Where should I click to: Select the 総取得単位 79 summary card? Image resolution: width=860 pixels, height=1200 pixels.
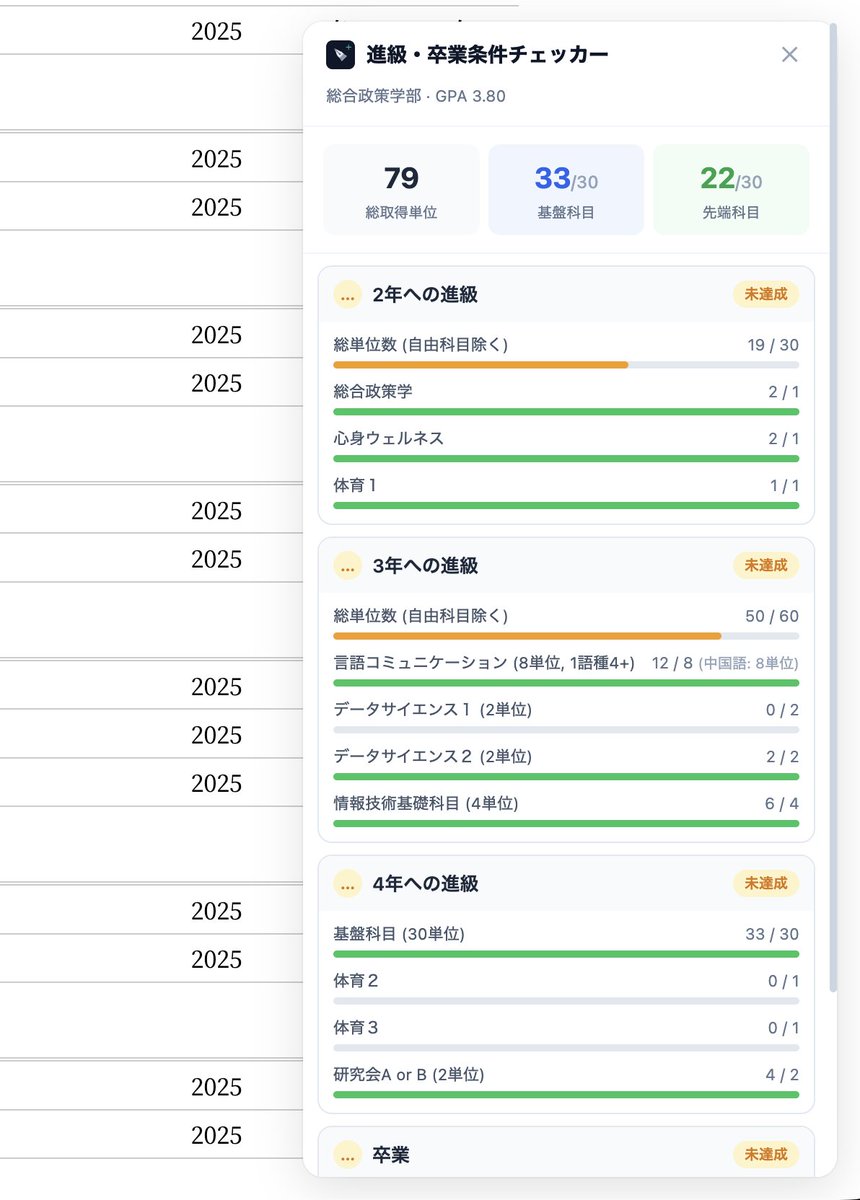[401, 190]
